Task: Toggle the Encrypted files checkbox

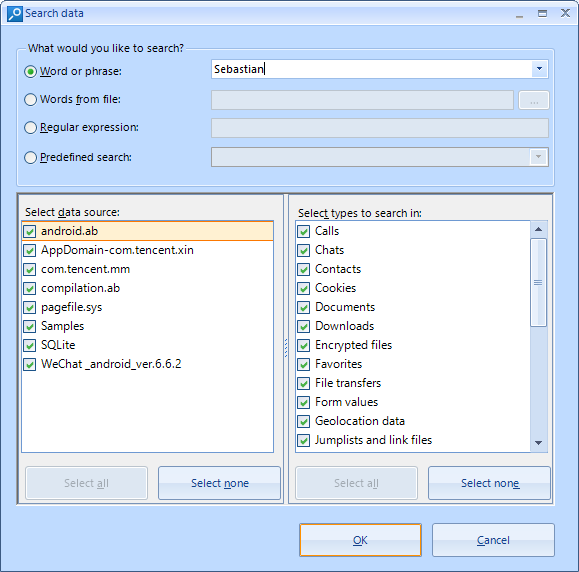Action: (x=304, y=345)
